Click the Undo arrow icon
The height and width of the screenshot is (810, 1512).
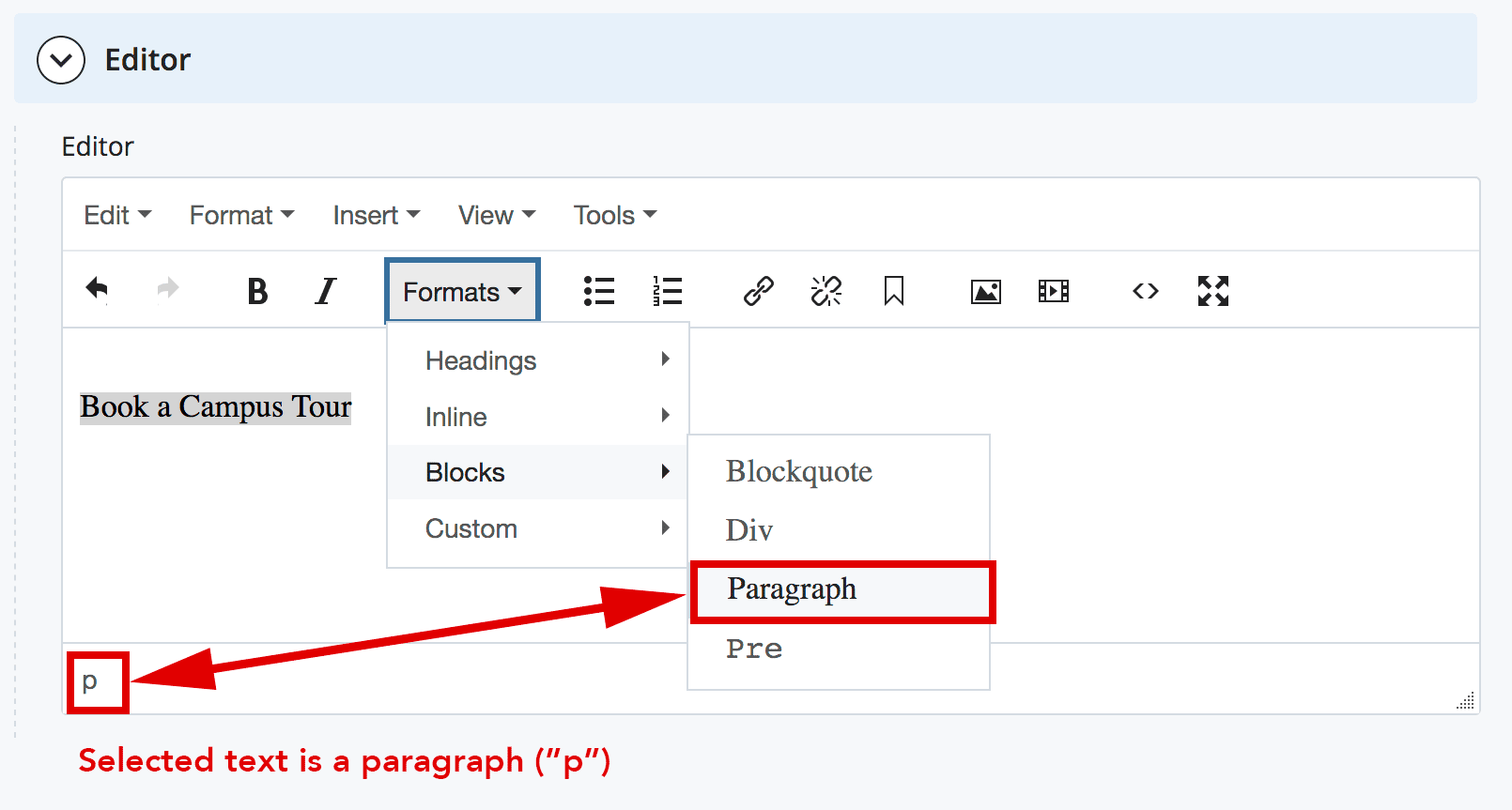click(98, 290)
